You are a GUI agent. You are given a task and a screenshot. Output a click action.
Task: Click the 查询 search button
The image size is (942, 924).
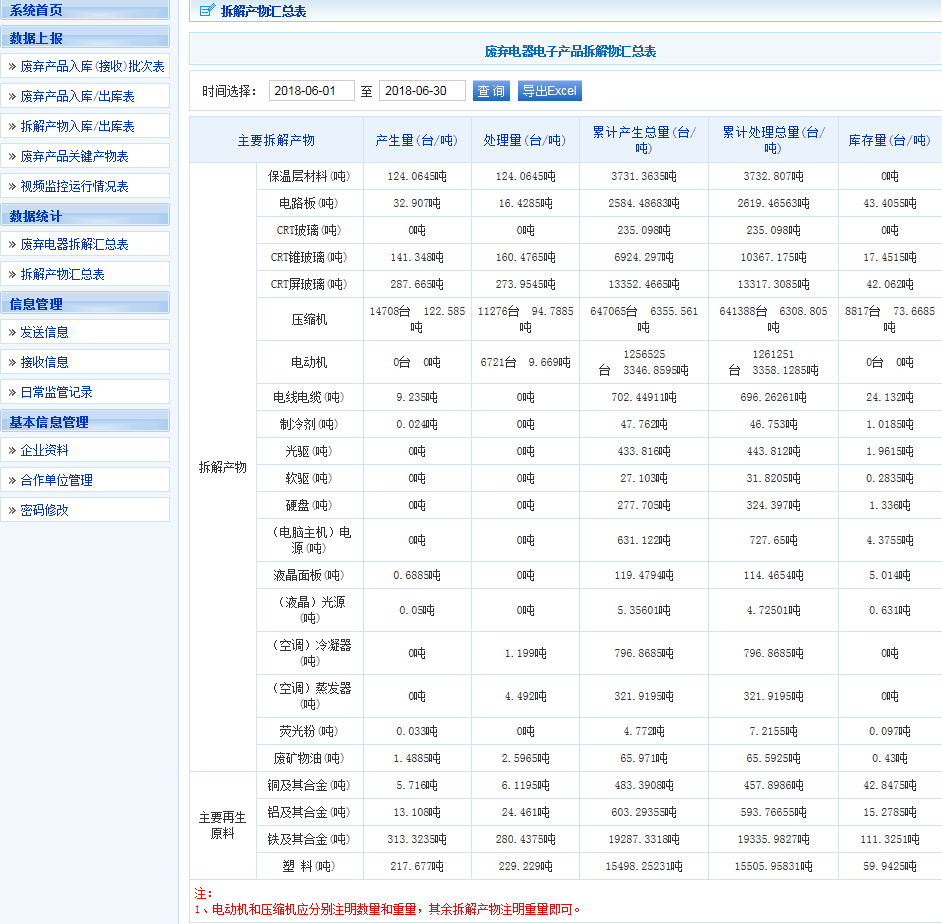(490, 91)
